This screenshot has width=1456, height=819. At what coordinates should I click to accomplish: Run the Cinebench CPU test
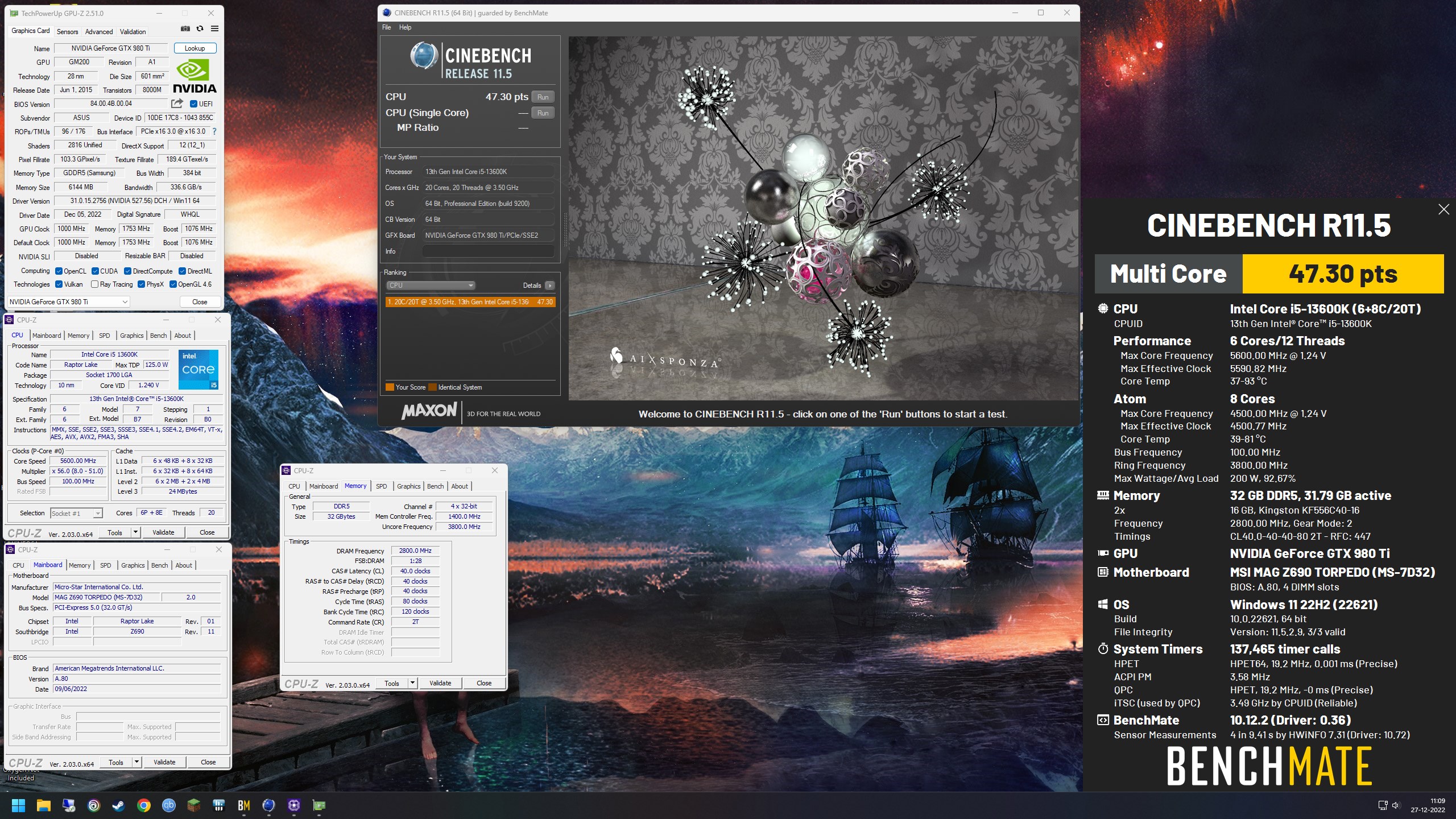543,97
